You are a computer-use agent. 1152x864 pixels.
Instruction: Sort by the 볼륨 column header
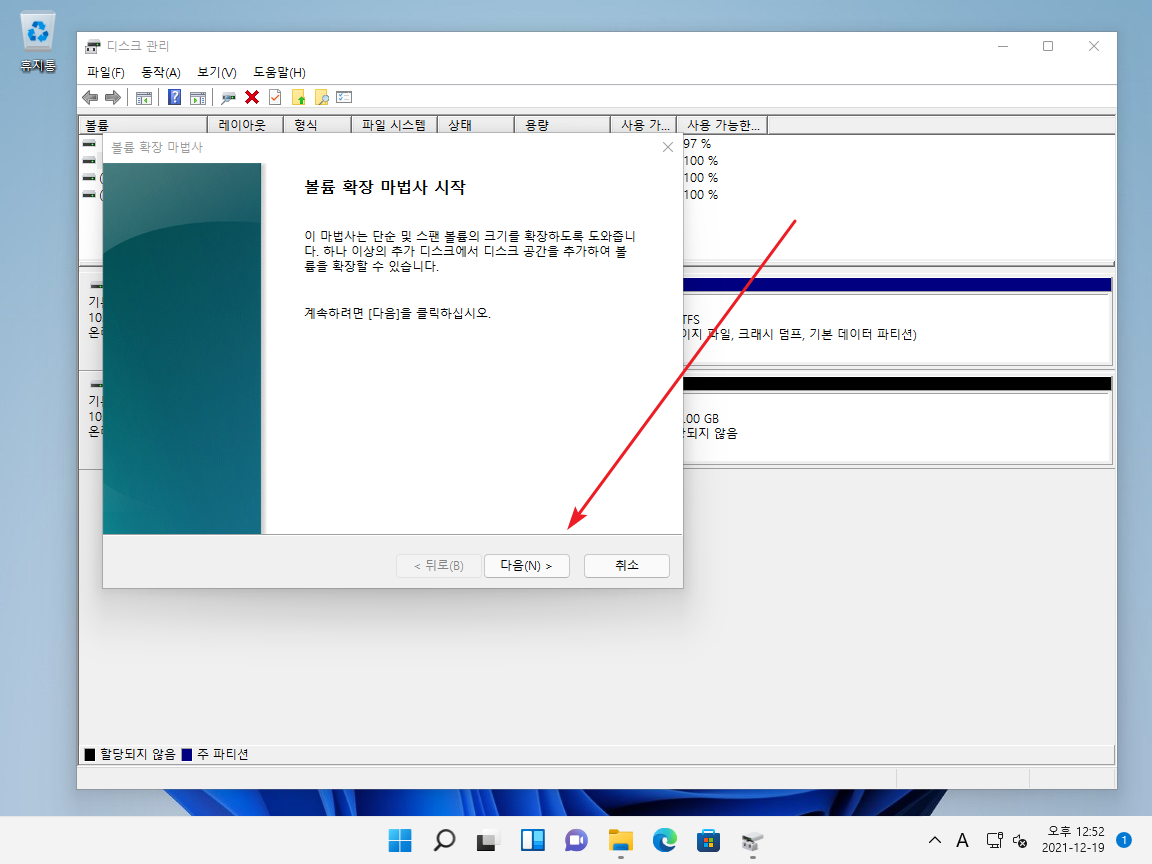143,125
